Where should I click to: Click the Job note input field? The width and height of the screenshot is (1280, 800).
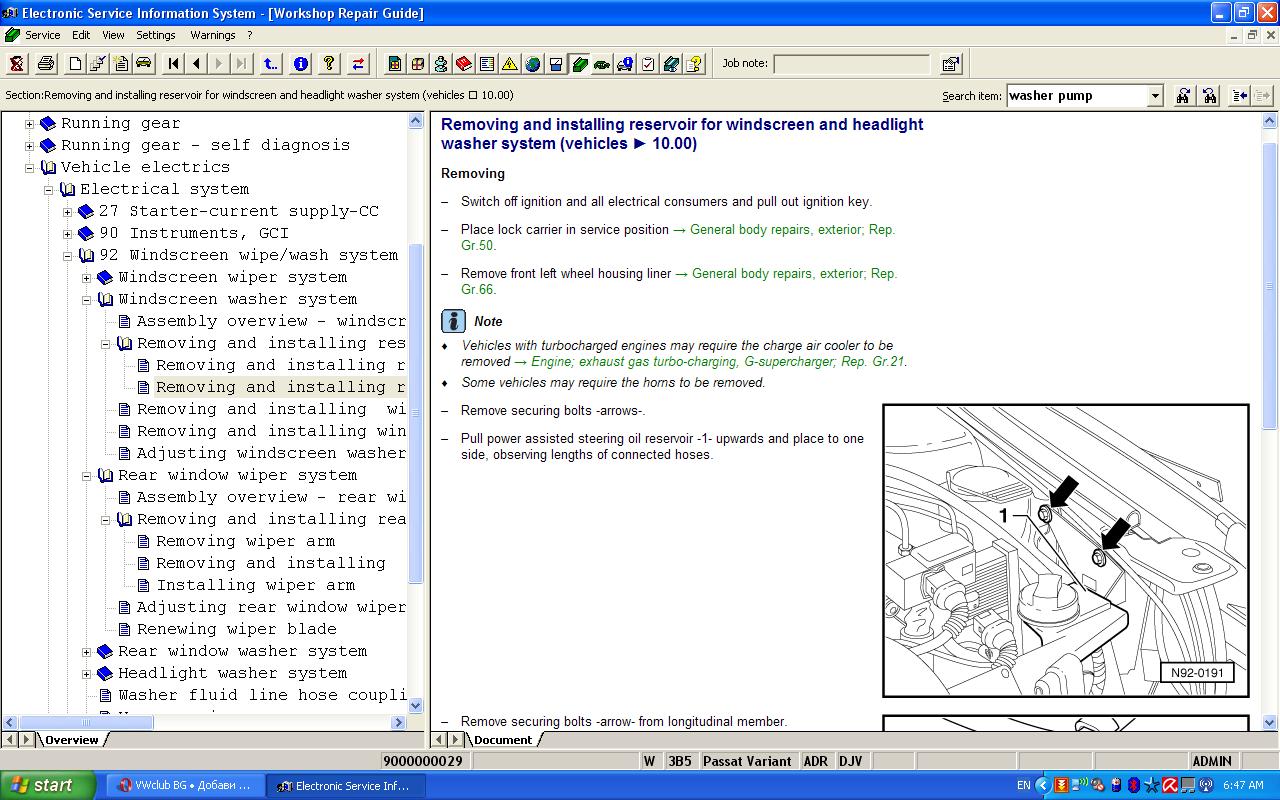tap(851, 64)
